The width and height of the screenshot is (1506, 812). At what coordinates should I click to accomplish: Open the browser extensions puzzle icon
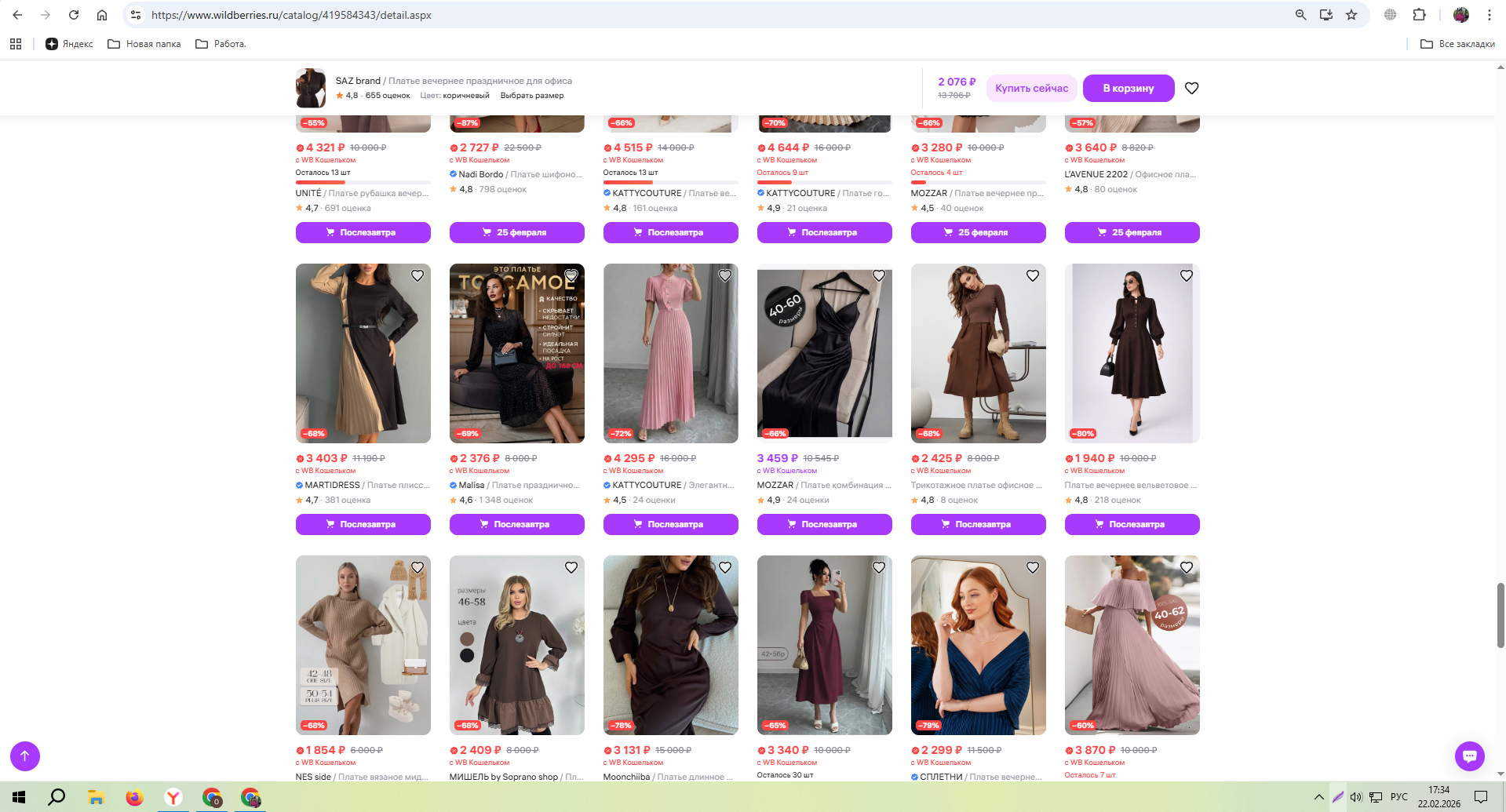point(1419,15)
